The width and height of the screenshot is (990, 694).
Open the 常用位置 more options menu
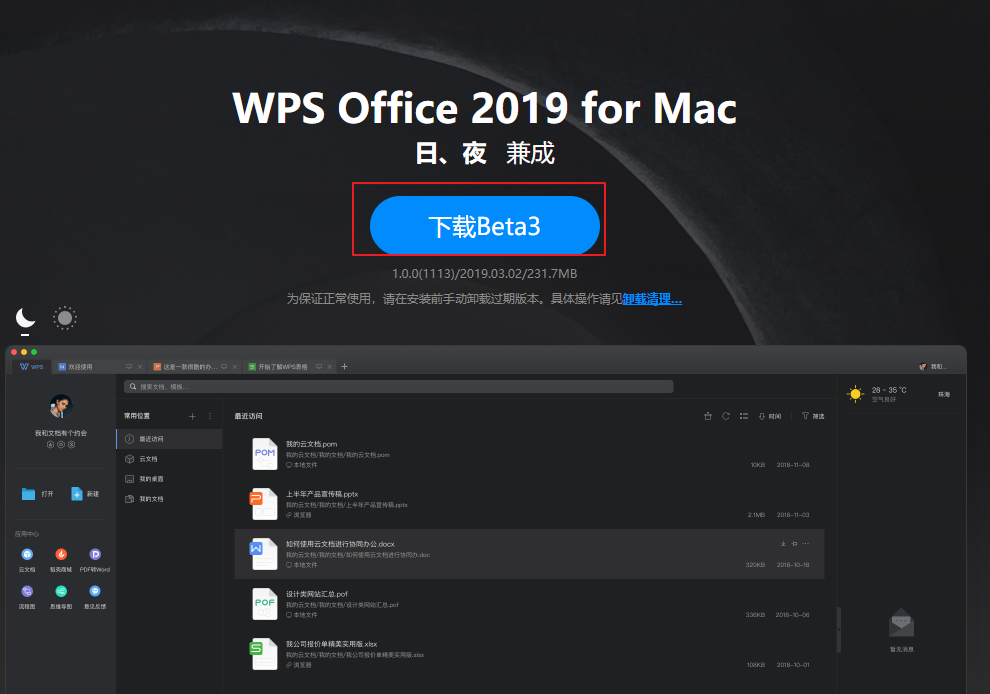coord(210,416)
